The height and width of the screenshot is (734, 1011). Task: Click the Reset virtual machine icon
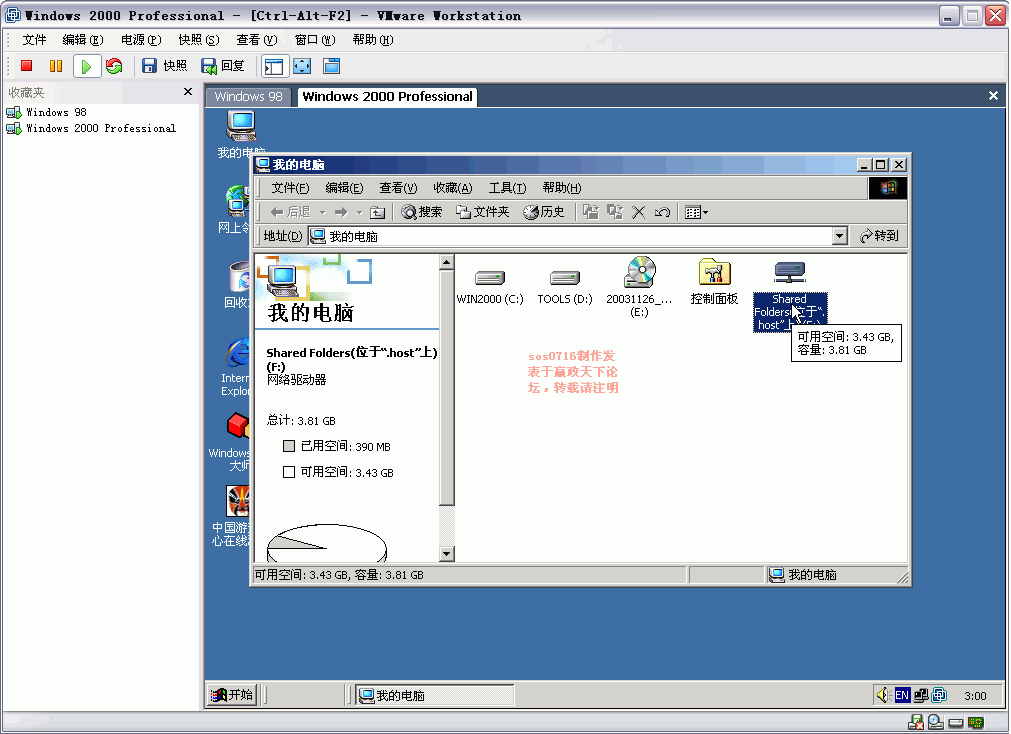click(114, 66)
